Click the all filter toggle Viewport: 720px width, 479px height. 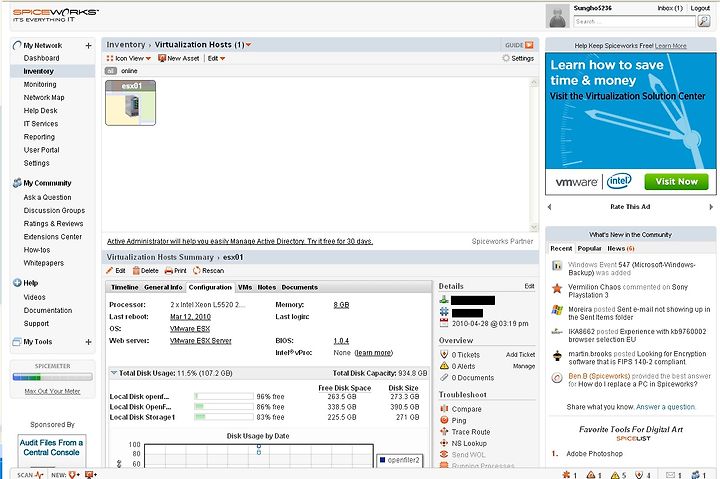point(111,71)
